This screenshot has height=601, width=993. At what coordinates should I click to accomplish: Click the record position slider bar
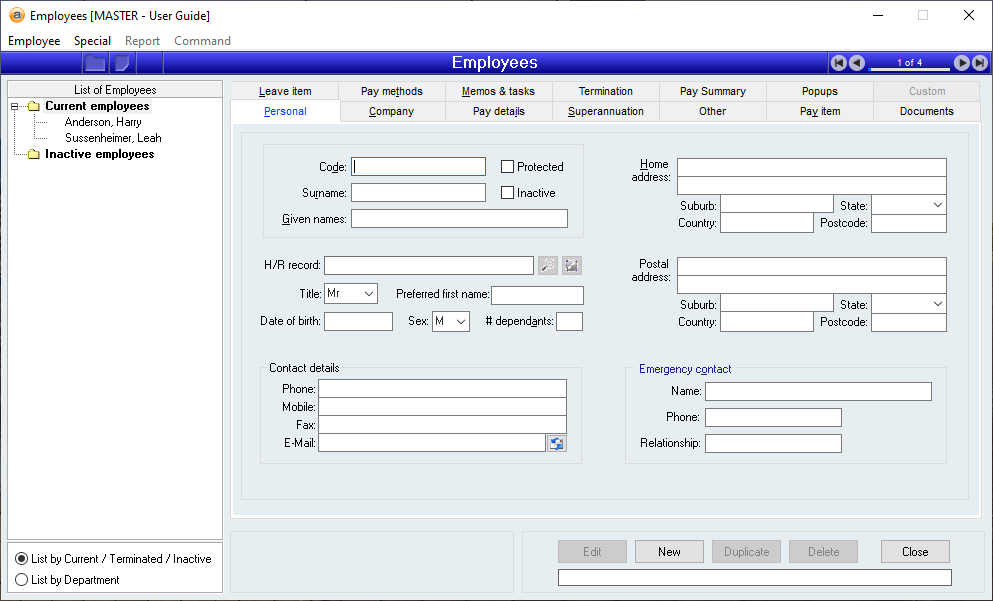click(x=909, y=69)
